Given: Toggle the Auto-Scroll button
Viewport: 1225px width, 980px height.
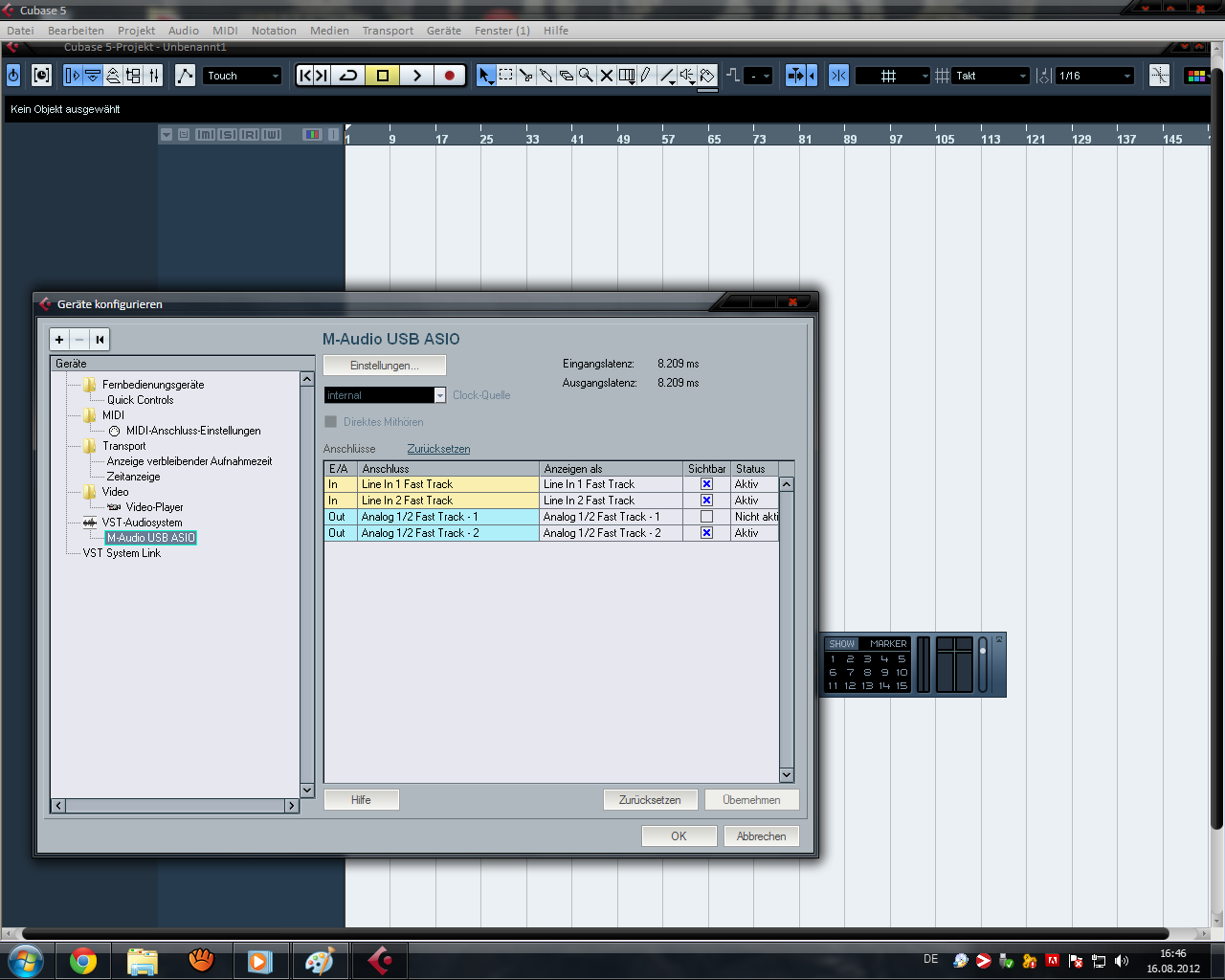Looking at the screenshot, I should pyautogui.click(x=794, y=76).
